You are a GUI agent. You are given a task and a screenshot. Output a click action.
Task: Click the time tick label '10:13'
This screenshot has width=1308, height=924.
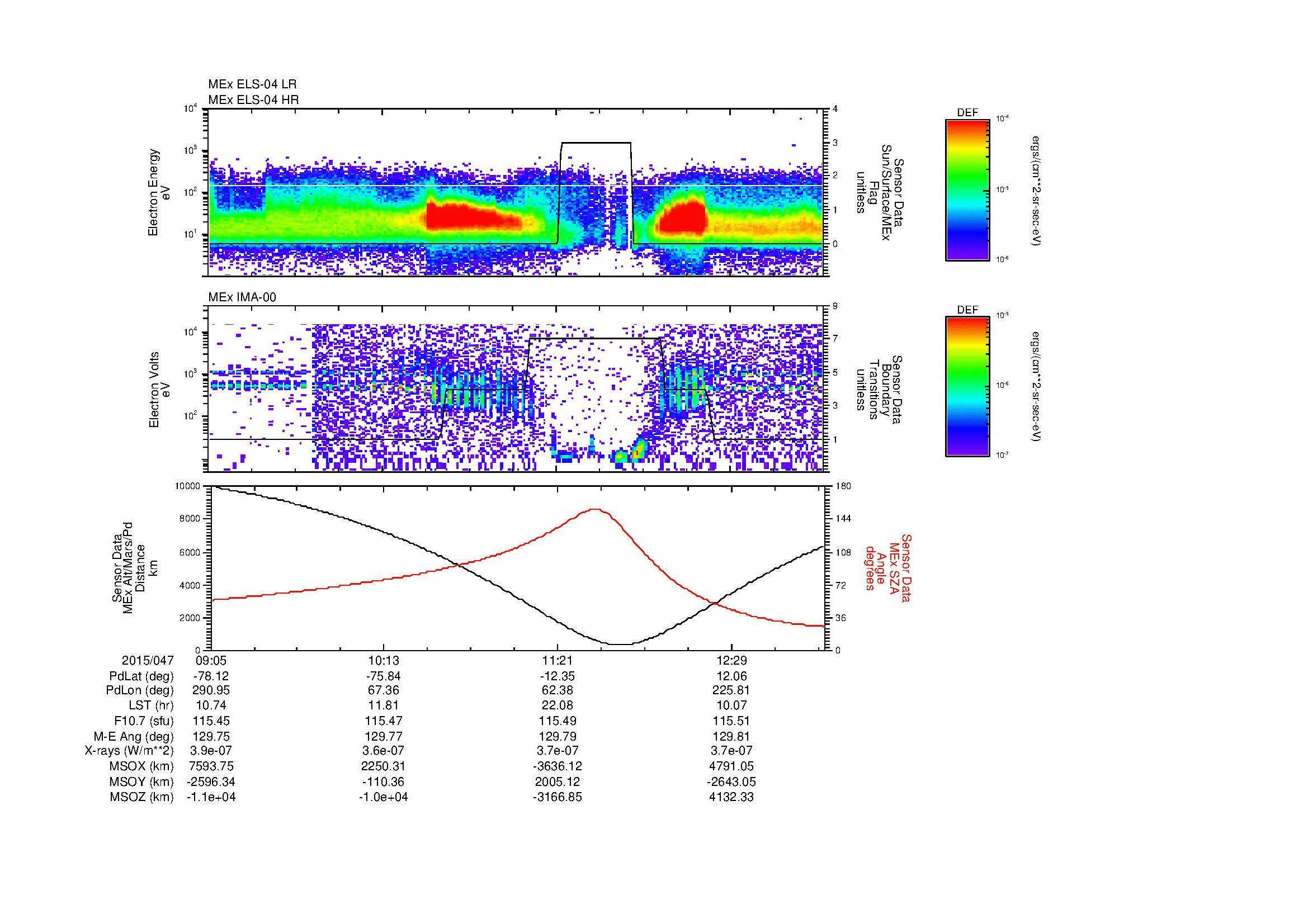tap(384, 661)
